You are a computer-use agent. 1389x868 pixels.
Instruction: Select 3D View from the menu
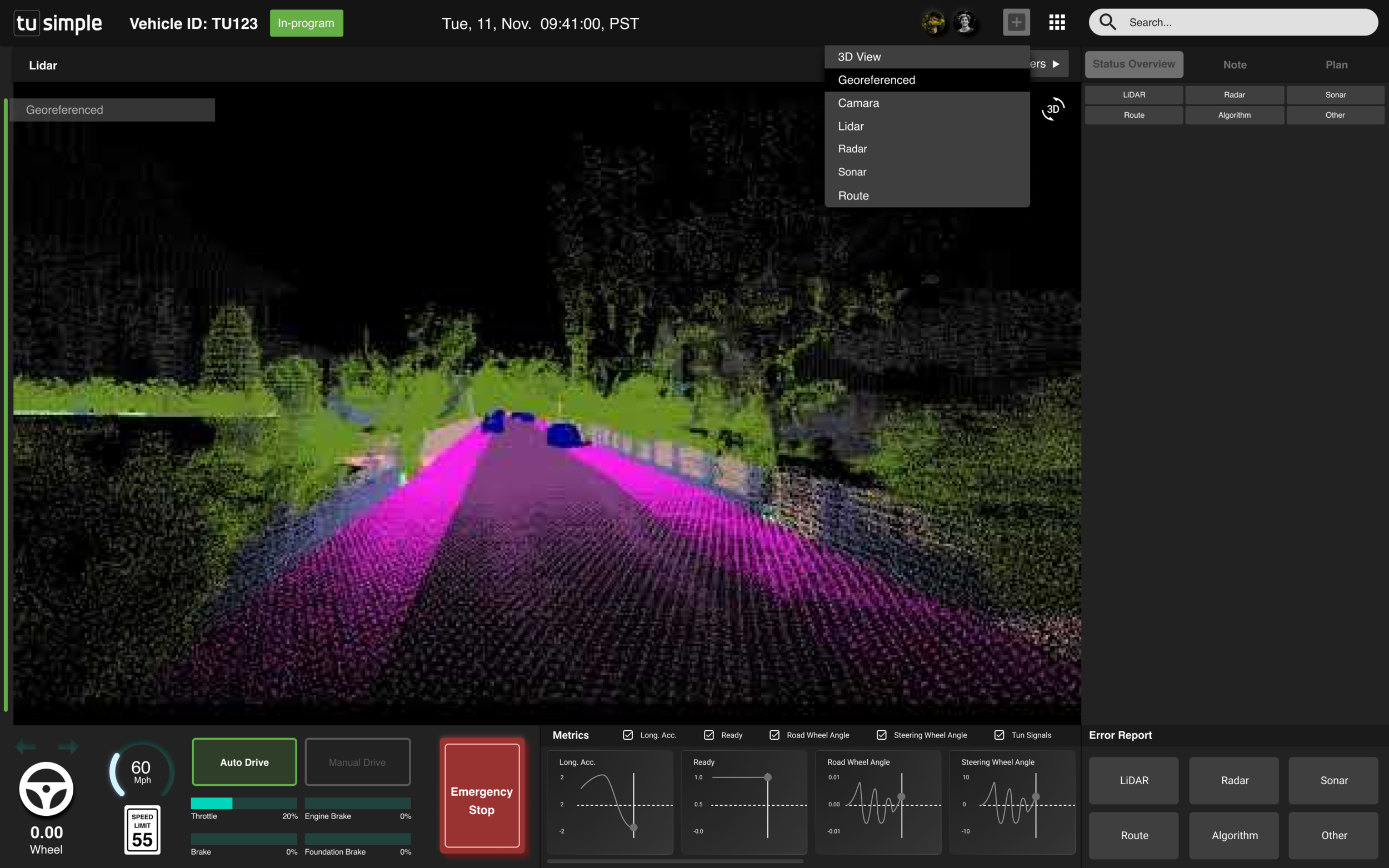pos(927,57)
